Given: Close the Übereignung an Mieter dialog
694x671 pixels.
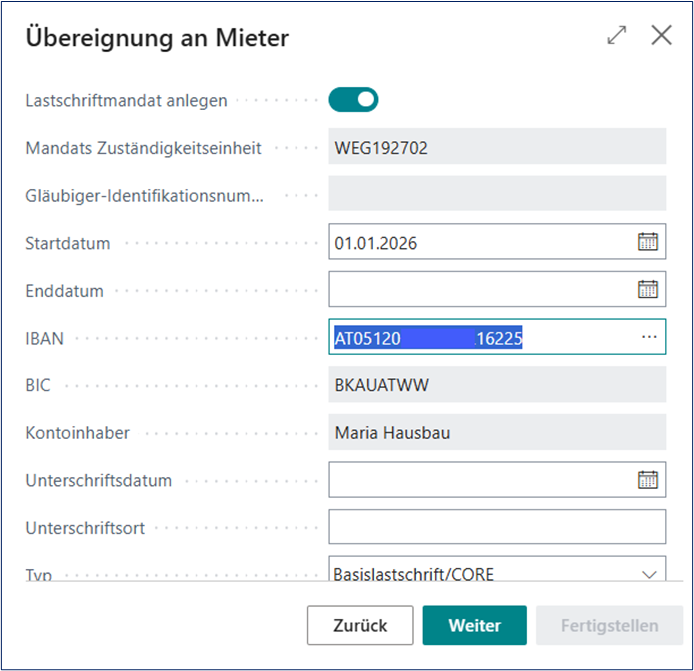Looking at the screenshot, I should (x=661, y=35).
